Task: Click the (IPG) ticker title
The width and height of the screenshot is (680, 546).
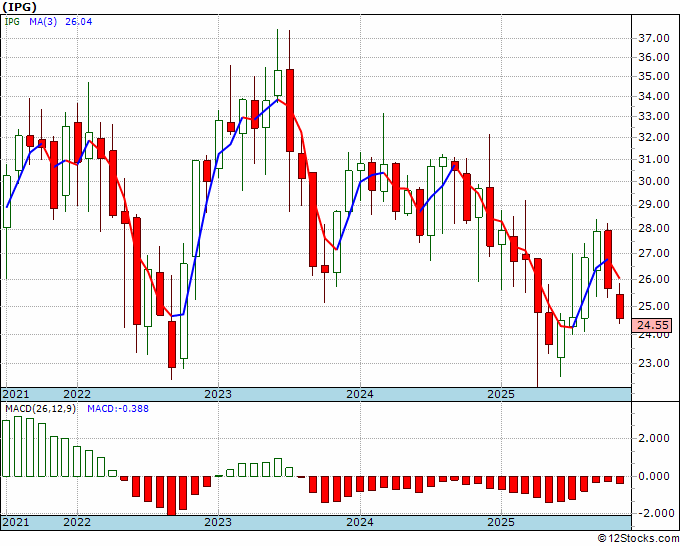Action: tap(20, 7)
